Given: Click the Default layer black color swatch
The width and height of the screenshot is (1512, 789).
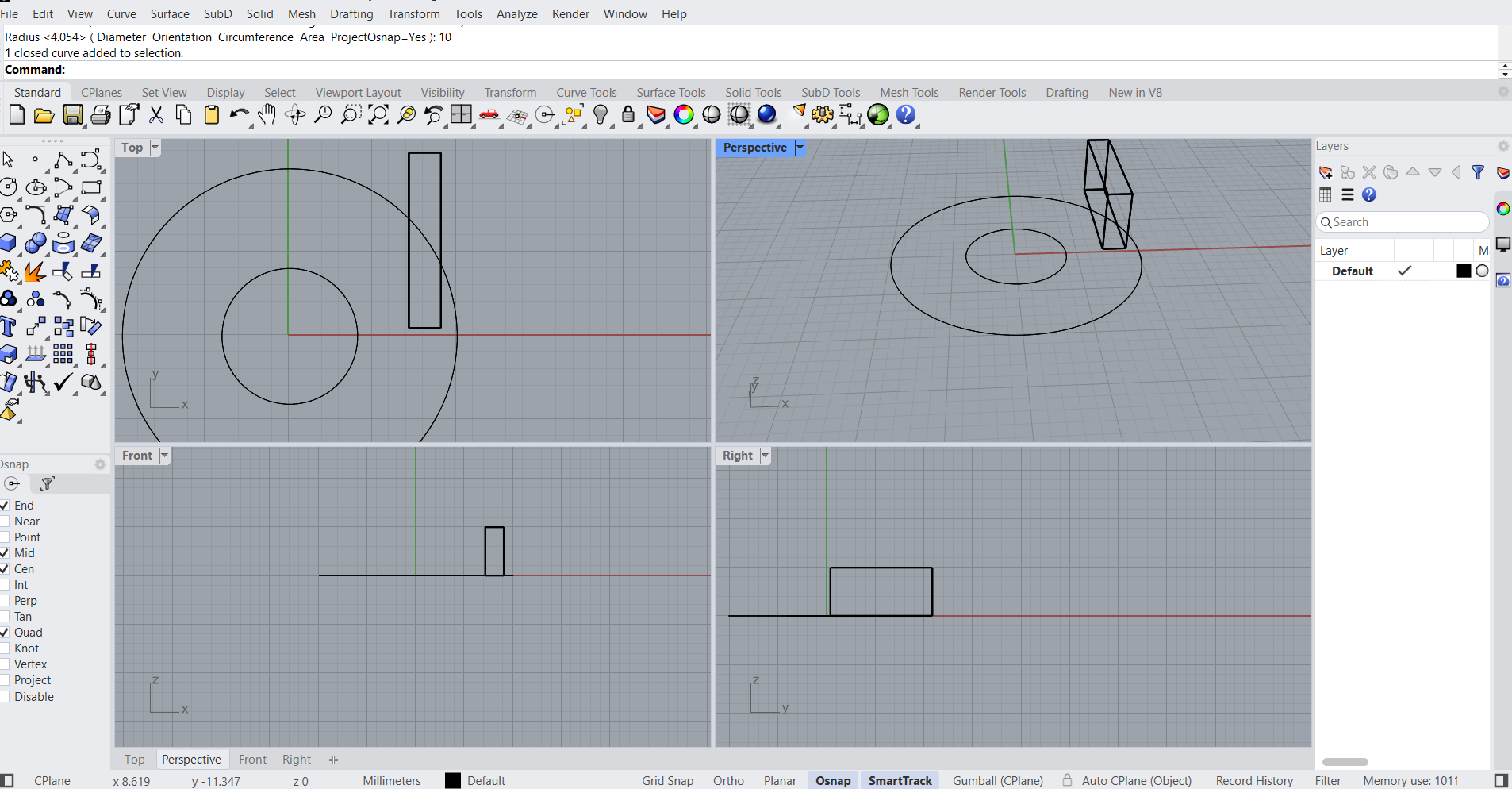Looking at the screenshot, I should (1464, 271).
